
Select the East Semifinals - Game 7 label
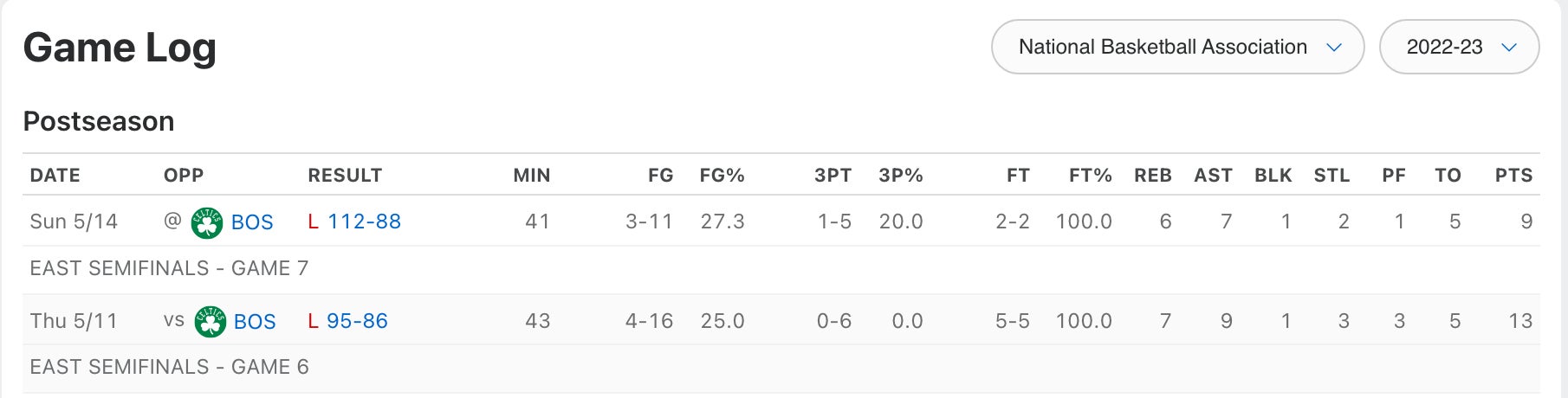tap(169, 268)
